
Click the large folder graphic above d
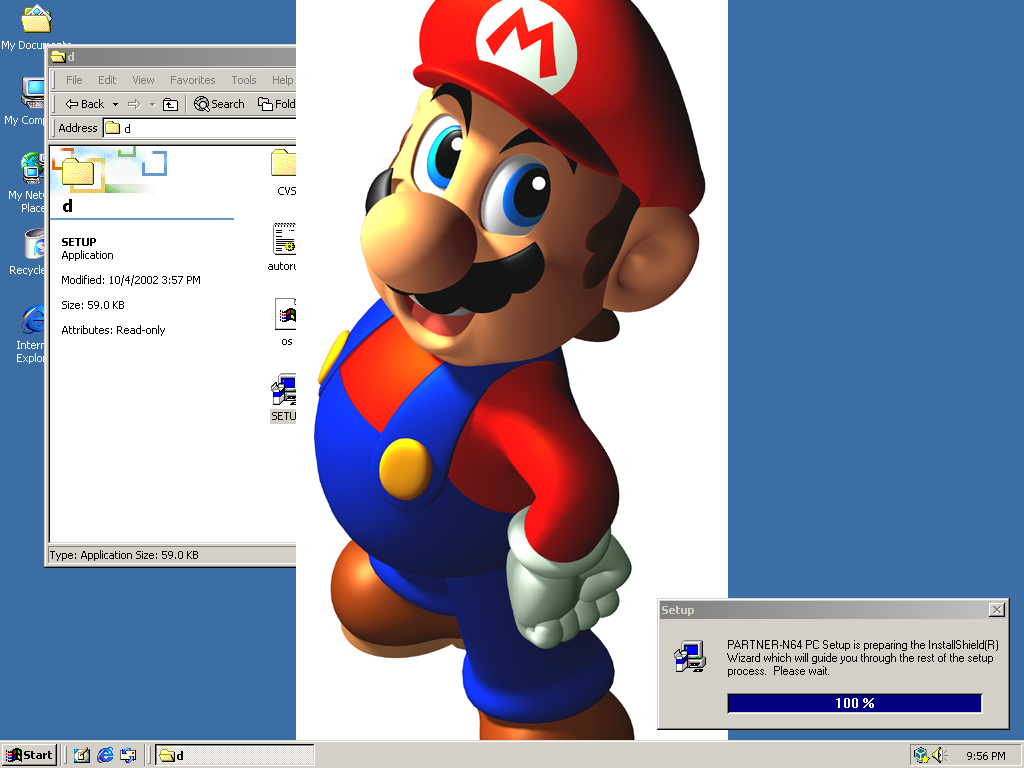click(x=78, y=172)
